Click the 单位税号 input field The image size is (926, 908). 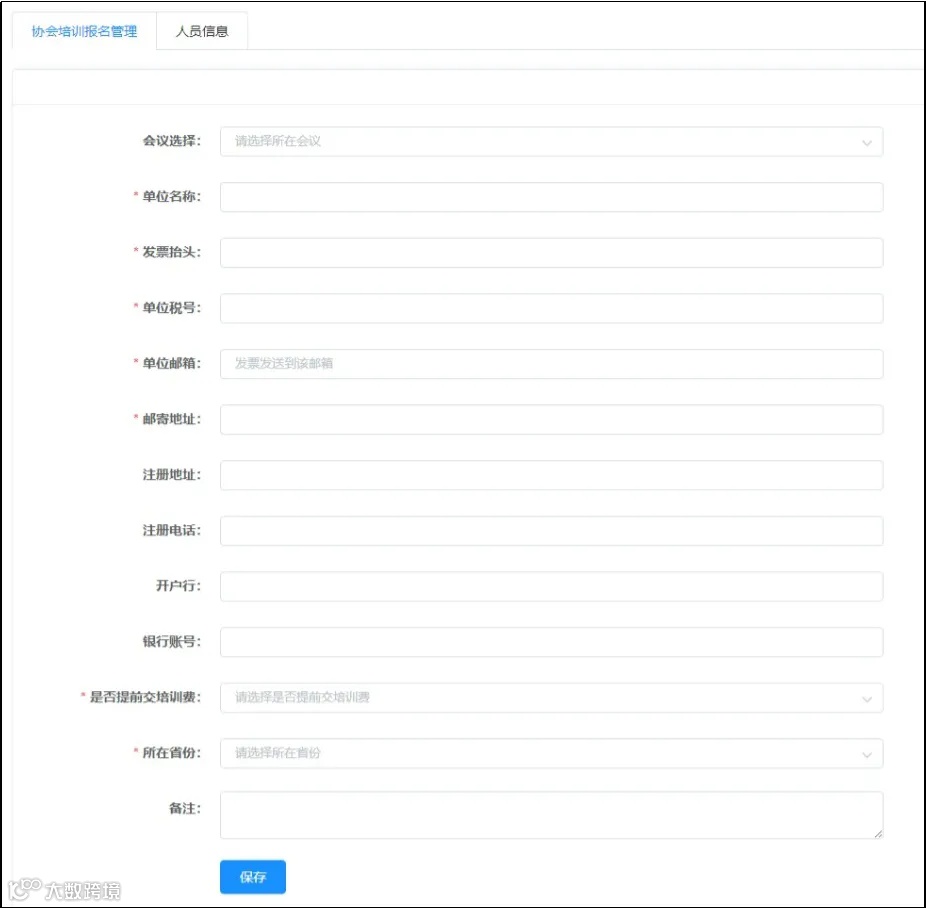tap(552, 308)
